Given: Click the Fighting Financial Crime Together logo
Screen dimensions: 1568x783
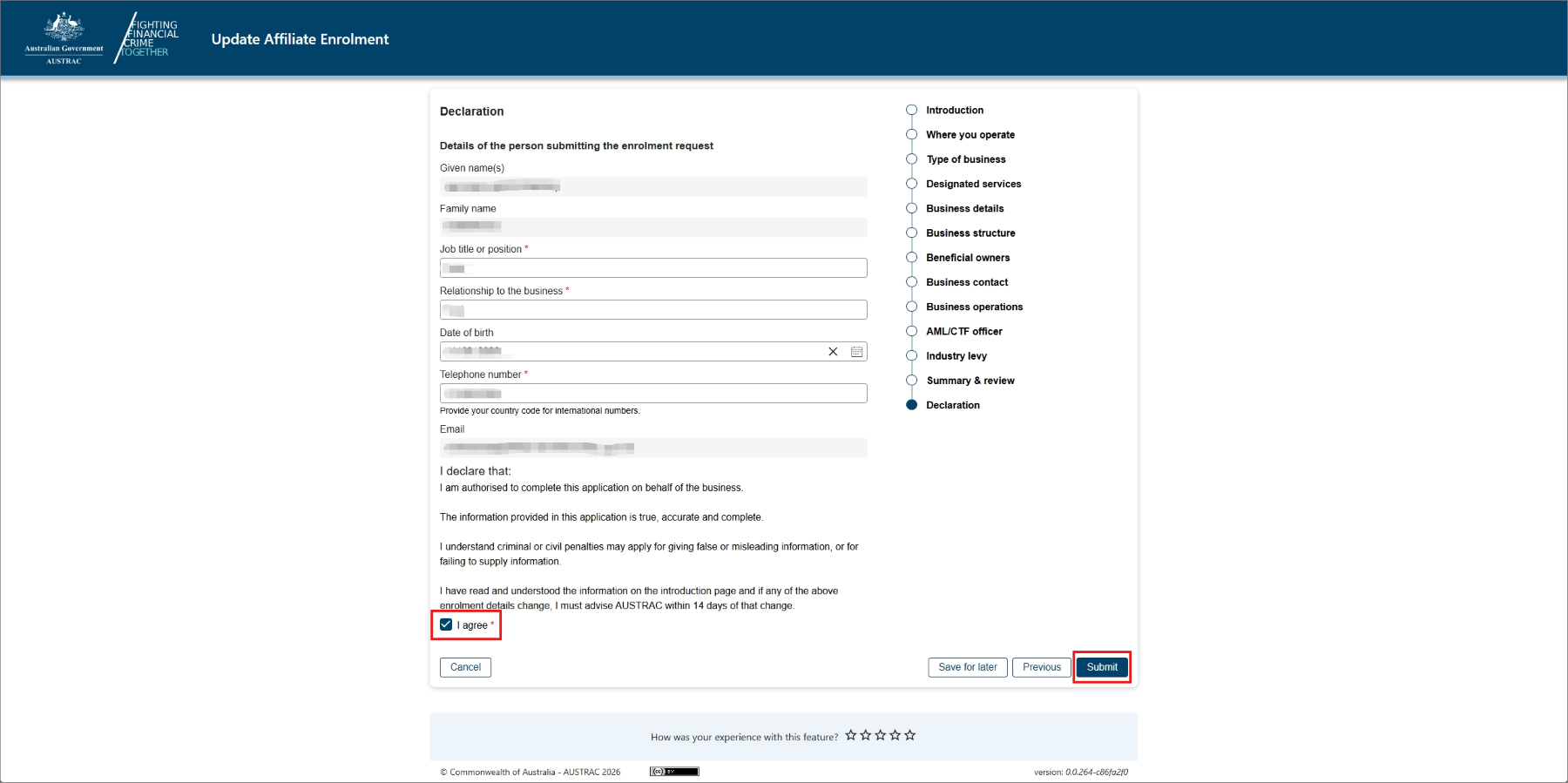Looking at the screenshot, I should [x=148, y=38].
